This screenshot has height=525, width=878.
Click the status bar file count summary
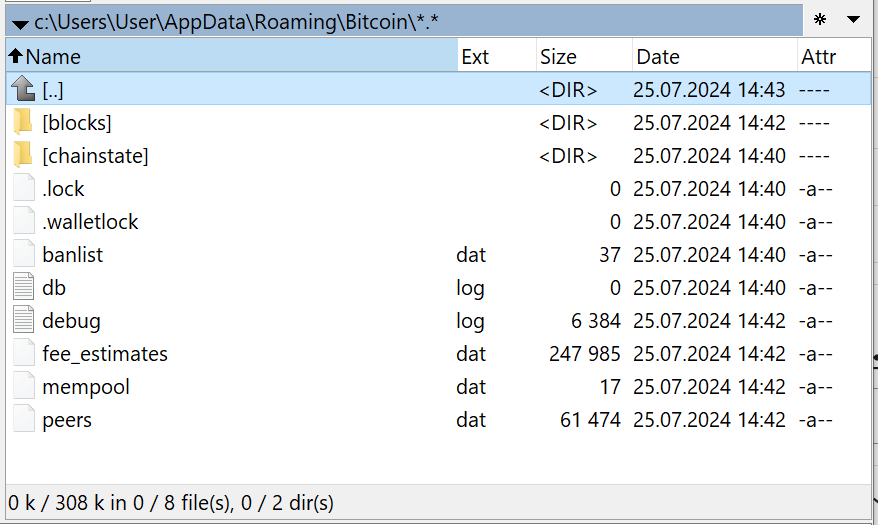[x=171, y=503]
